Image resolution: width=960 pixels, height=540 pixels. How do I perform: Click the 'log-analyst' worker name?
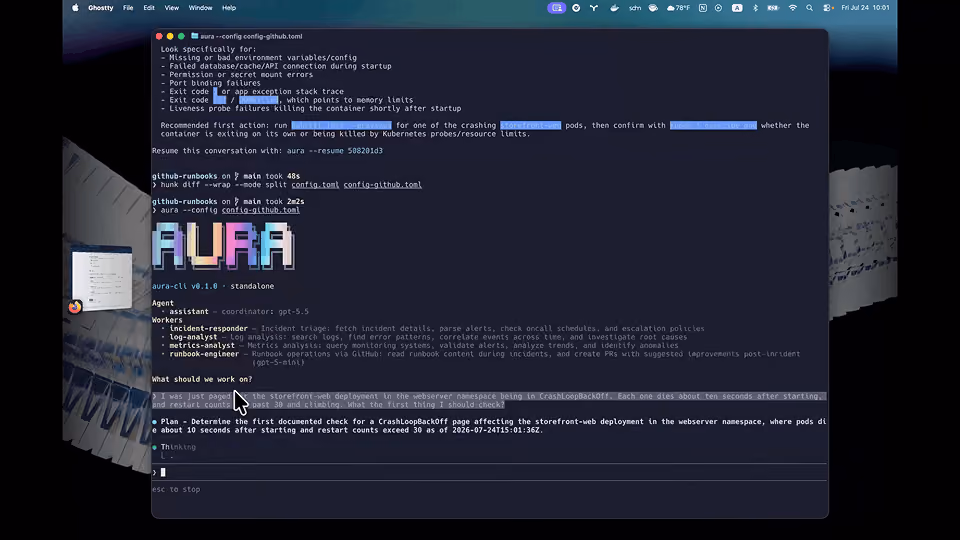193,337
